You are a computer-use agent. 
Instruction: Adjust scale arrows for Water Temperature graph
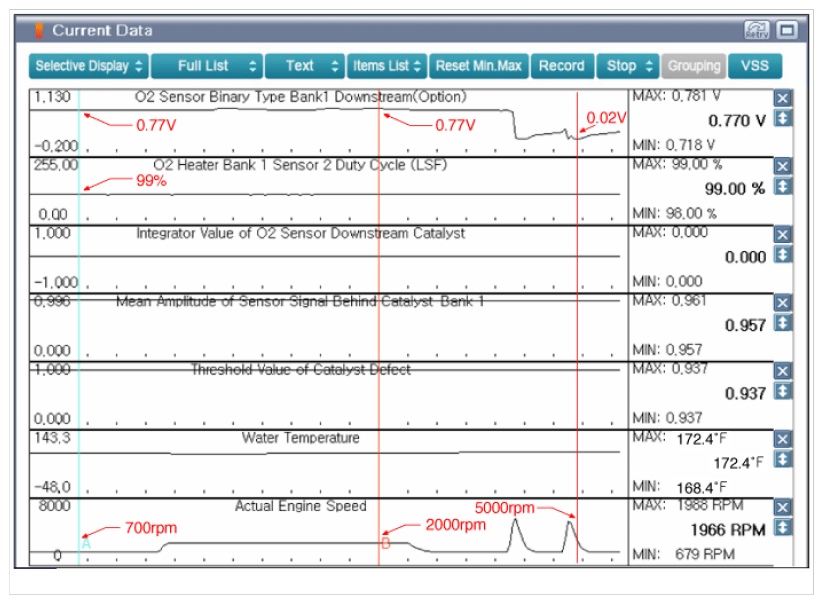783,459
